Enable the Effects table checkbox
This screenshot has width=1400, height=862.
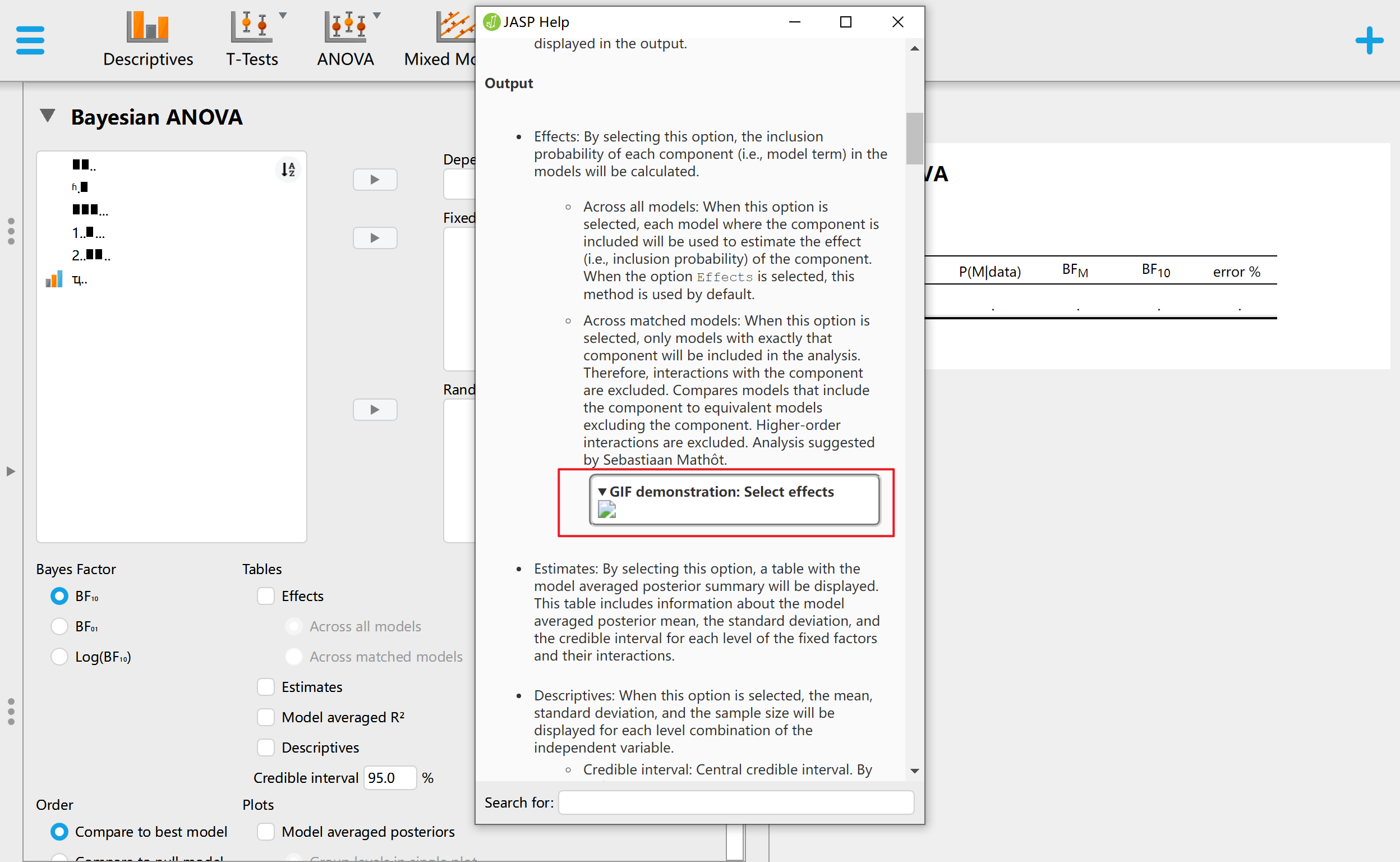(265, 595)
